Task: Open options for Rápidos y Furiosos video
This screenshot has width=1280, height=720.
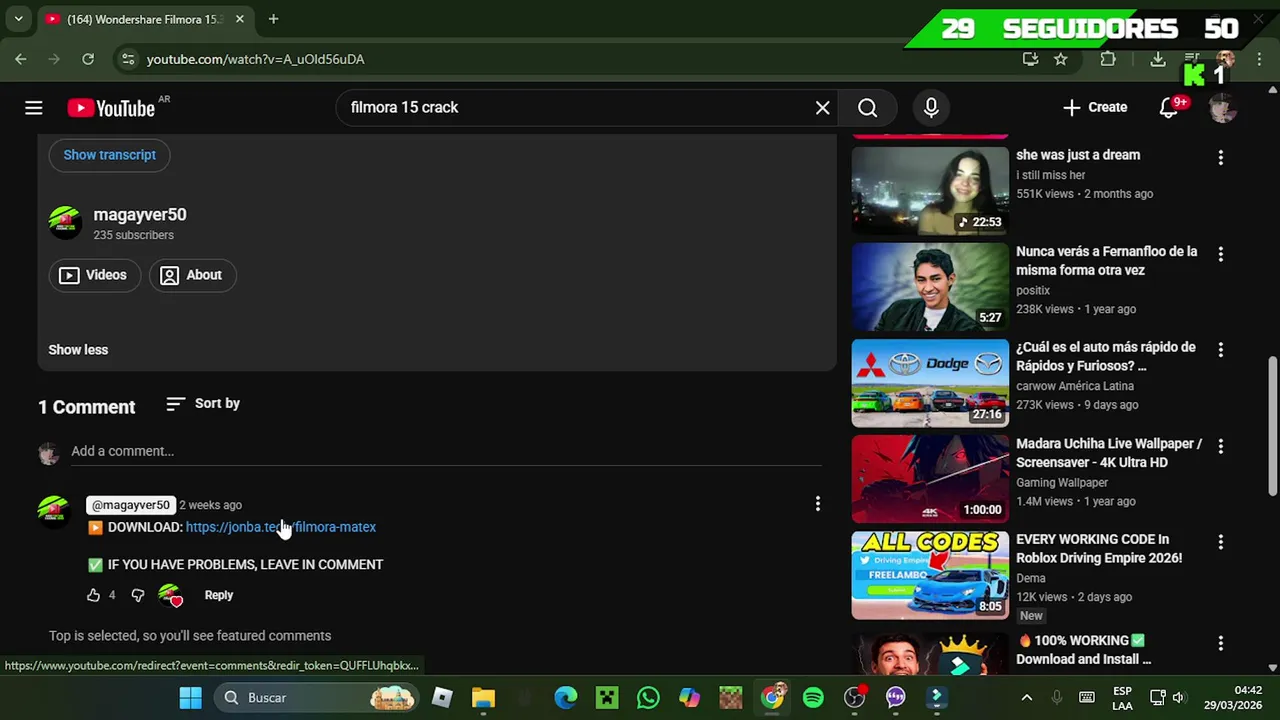Action: point(1220,350)
